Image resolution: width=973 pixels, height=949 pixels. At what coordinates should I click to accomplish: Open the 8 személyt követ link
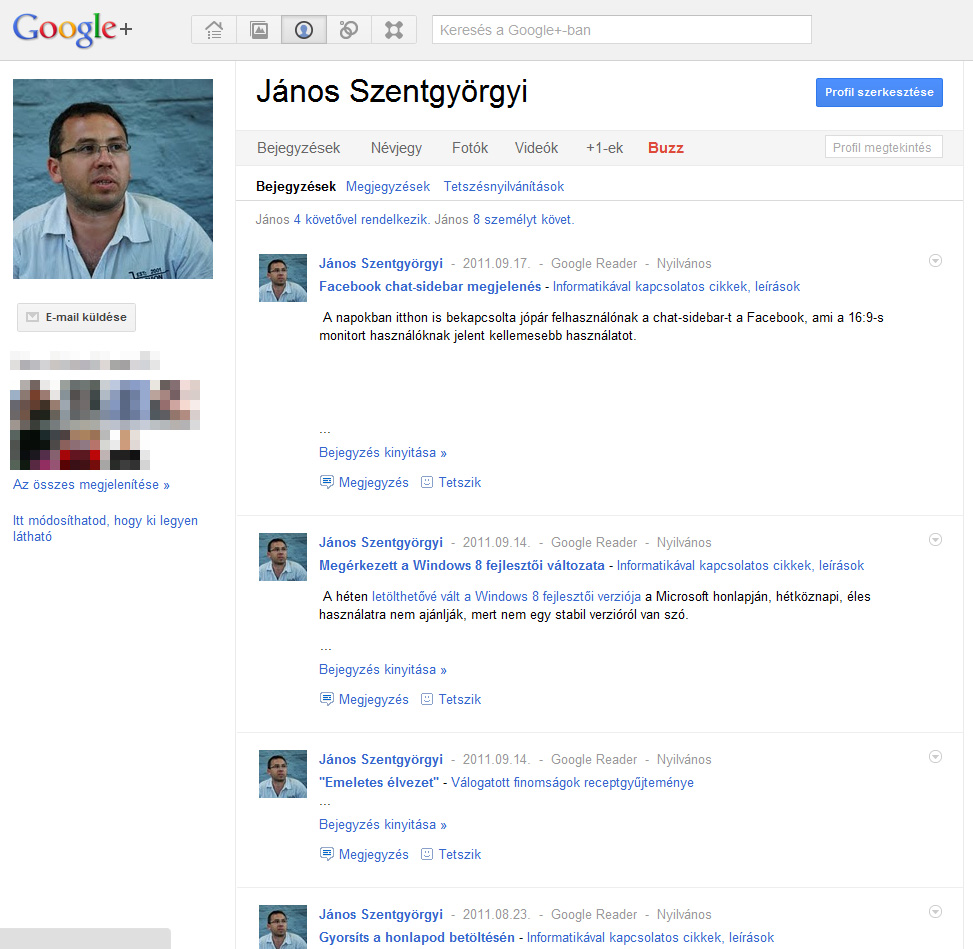pos(522,220)
